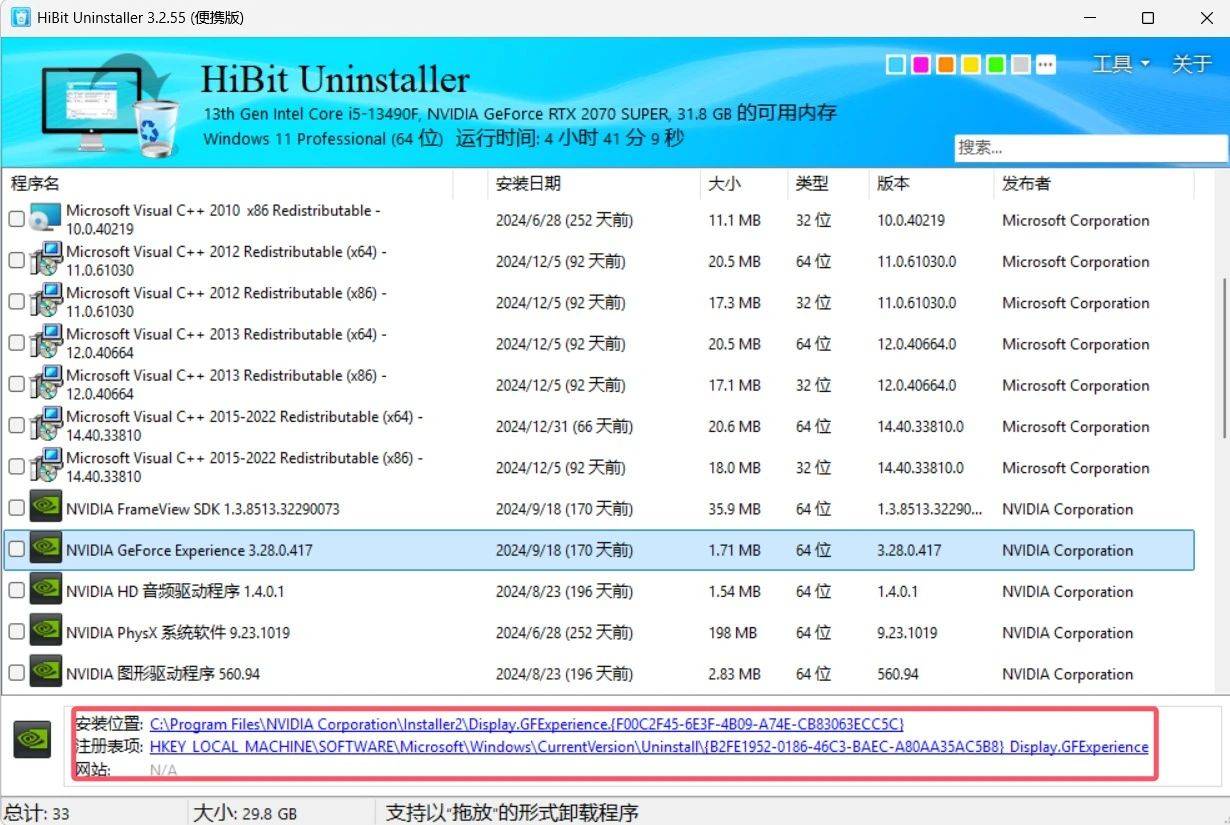1230x825 pixels.
Task: Click into the 搜索... search box
Action: [x=1090, y=147]
